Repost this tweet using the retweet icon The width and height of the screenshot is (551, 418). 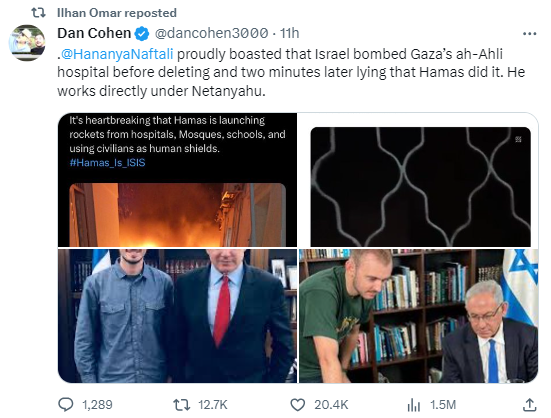[x=182, y=405]
